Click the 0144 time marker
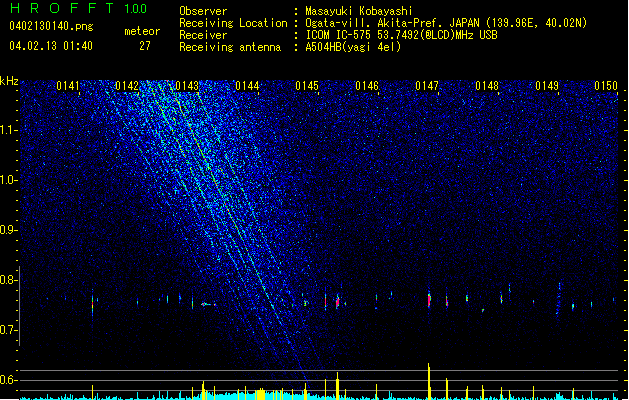 click(x=247, y=86)
